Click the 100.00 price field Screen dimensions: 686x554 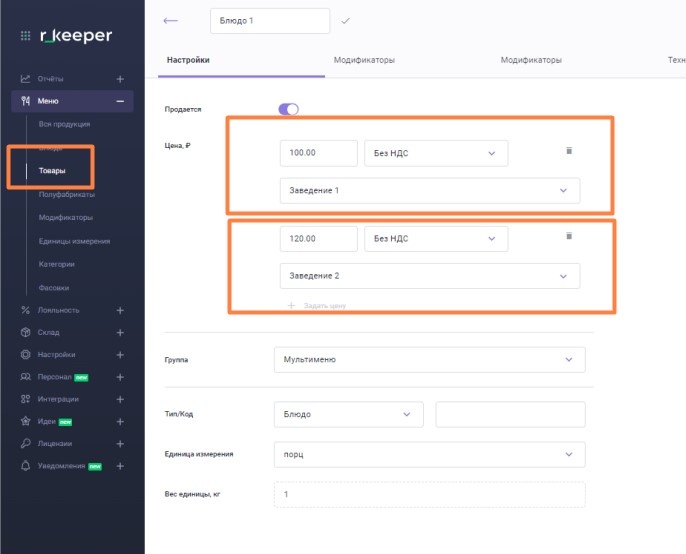[x=318, y=153]
